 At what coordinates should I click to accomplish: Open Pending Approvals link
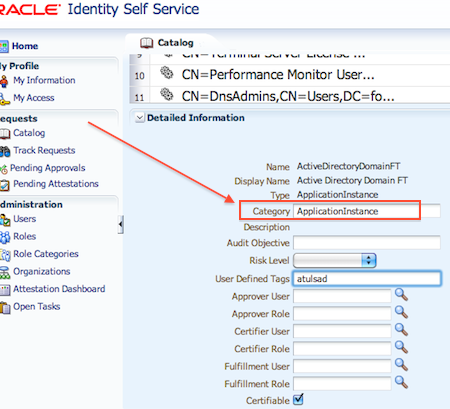(48, 168)
